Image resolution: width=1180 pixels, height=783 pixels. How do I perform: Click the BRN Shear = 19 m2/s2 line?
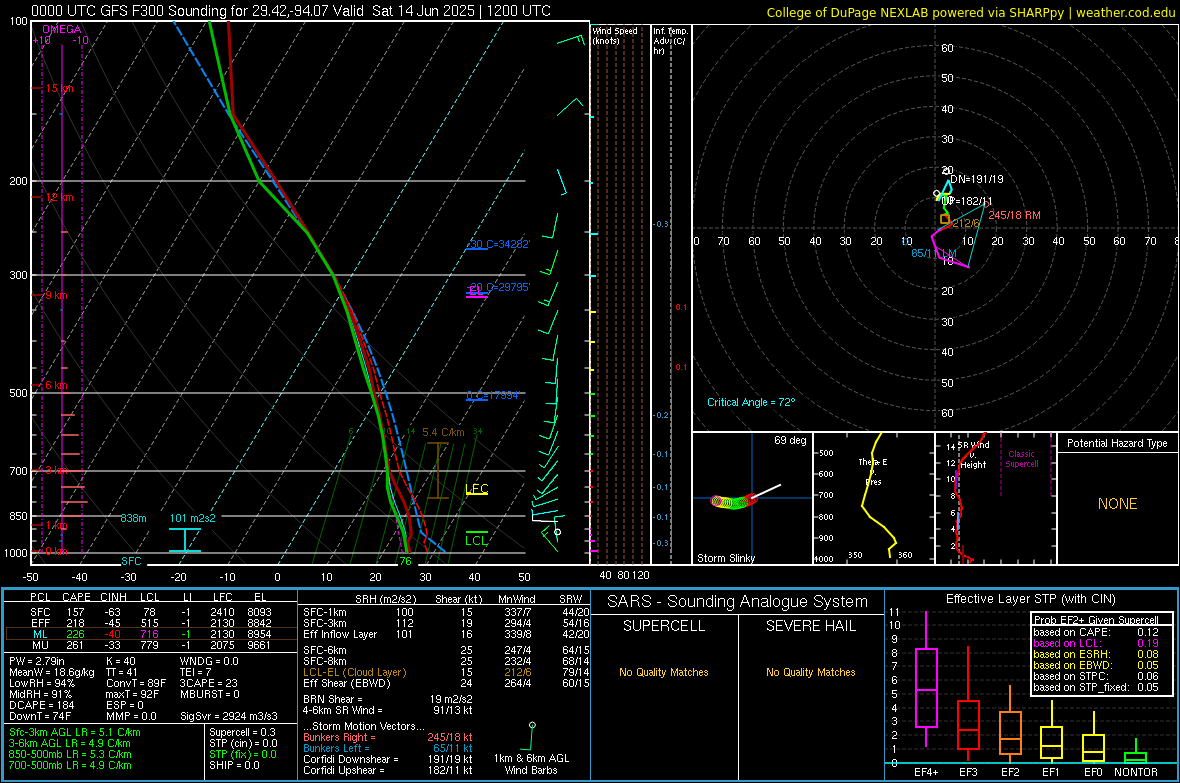point(388,699)
